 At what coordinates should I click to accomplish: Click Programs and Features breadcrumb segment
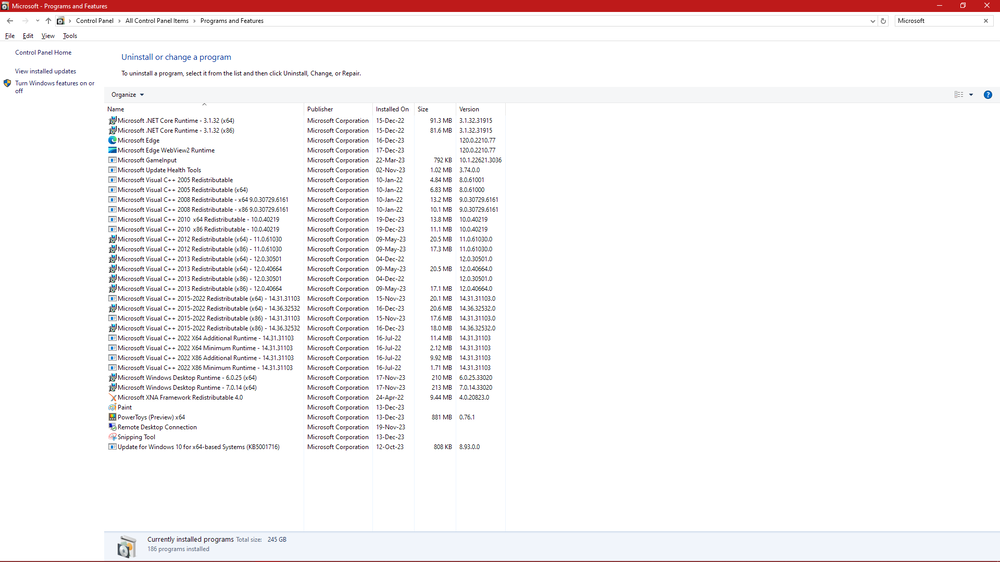(x=232, y=21)
